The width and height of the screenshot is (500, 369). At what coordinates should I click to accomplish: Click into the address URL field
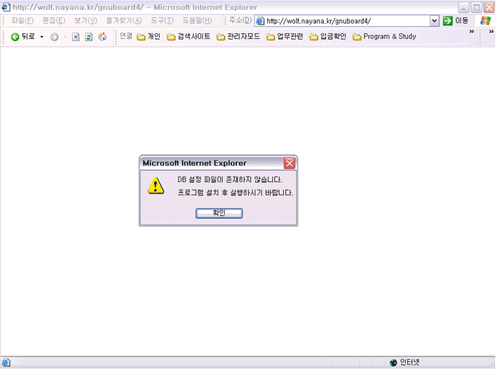(x=347, y=21)
